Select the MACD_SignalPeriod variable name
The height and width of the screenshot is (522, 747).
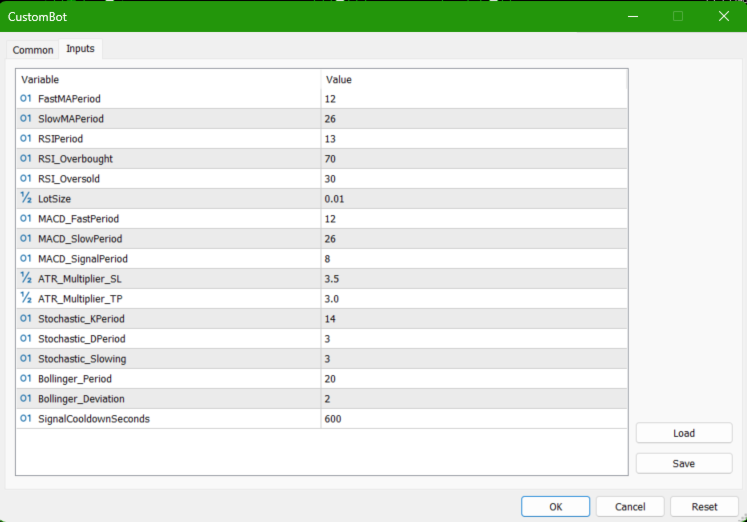click(x=83, y=259)
